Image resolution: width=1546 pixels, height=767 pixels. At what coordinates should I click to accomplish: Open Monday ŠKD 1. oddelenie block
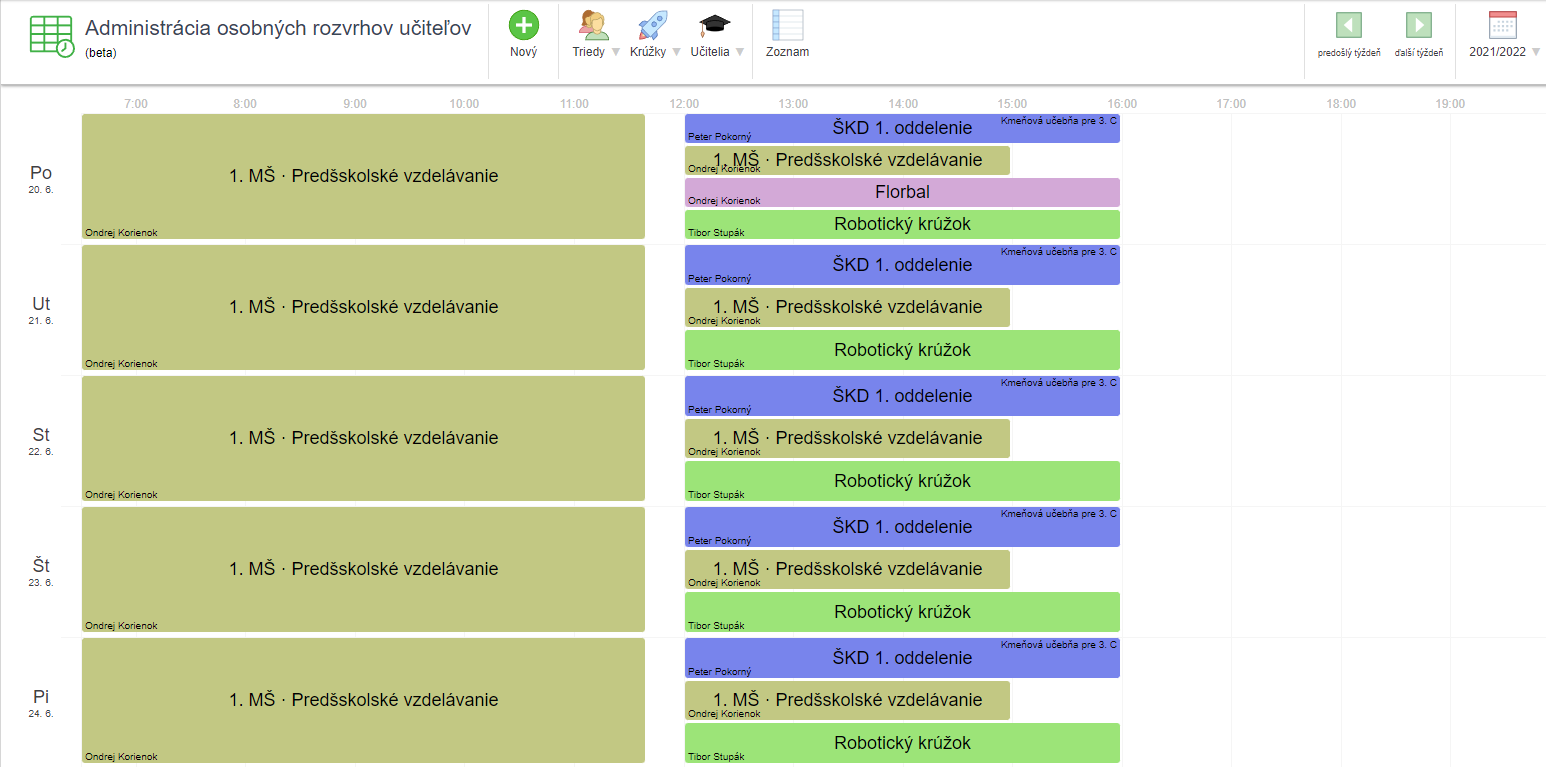(902, 128)
